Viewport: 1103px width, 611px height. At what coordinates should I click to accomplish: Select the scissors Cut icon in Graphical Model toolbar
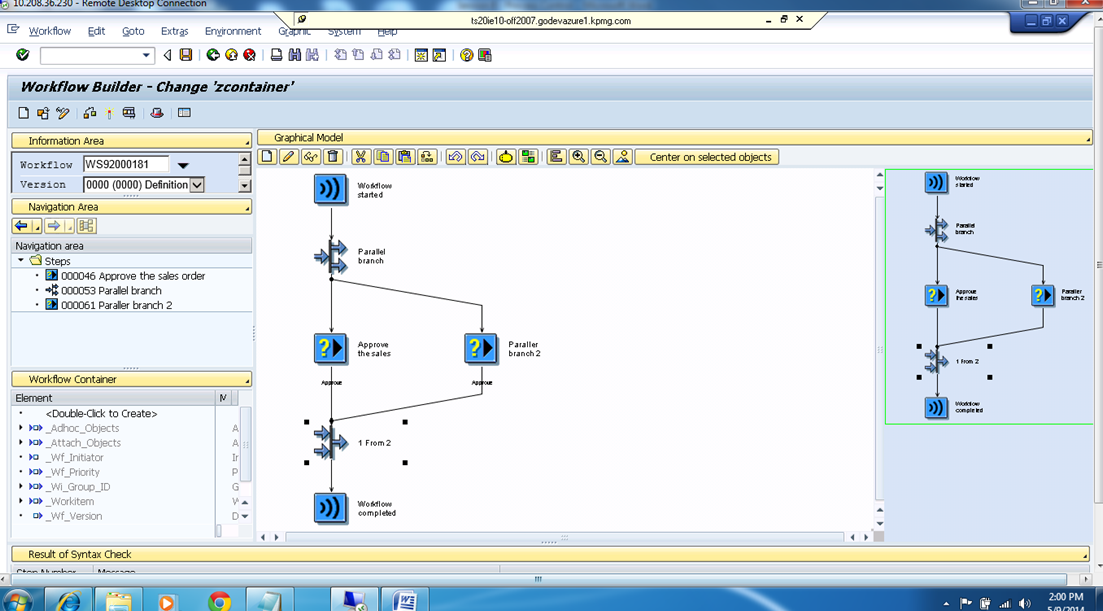[x=362, y=157]
